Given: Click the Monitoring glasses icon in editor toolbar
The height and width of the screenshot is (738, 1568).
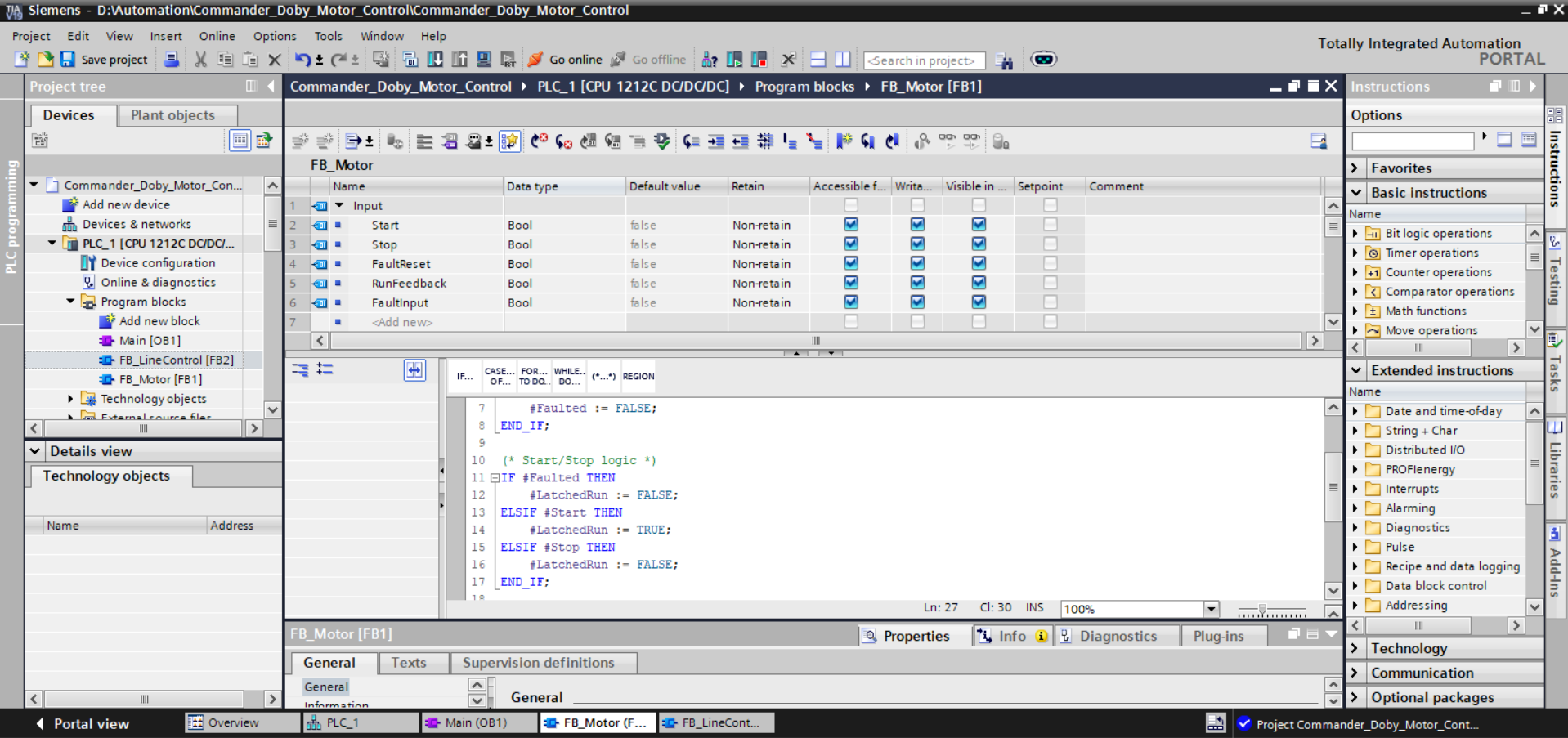Looking at the screenshot, I should pyautogui.click(x=947, y=141).
